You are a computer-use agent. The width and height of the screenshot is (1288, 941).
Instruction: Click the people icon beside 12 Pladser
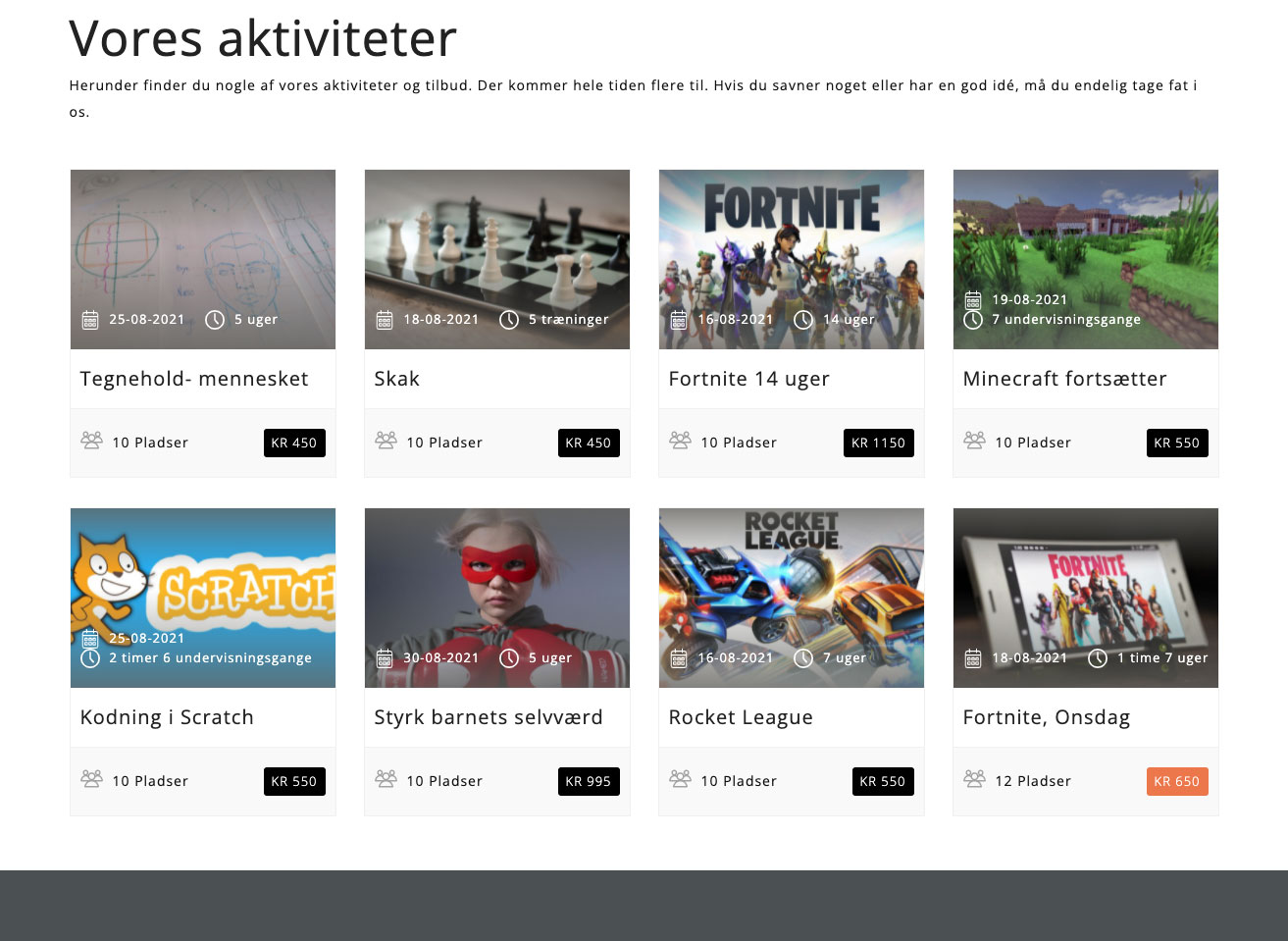pos(974,779)
